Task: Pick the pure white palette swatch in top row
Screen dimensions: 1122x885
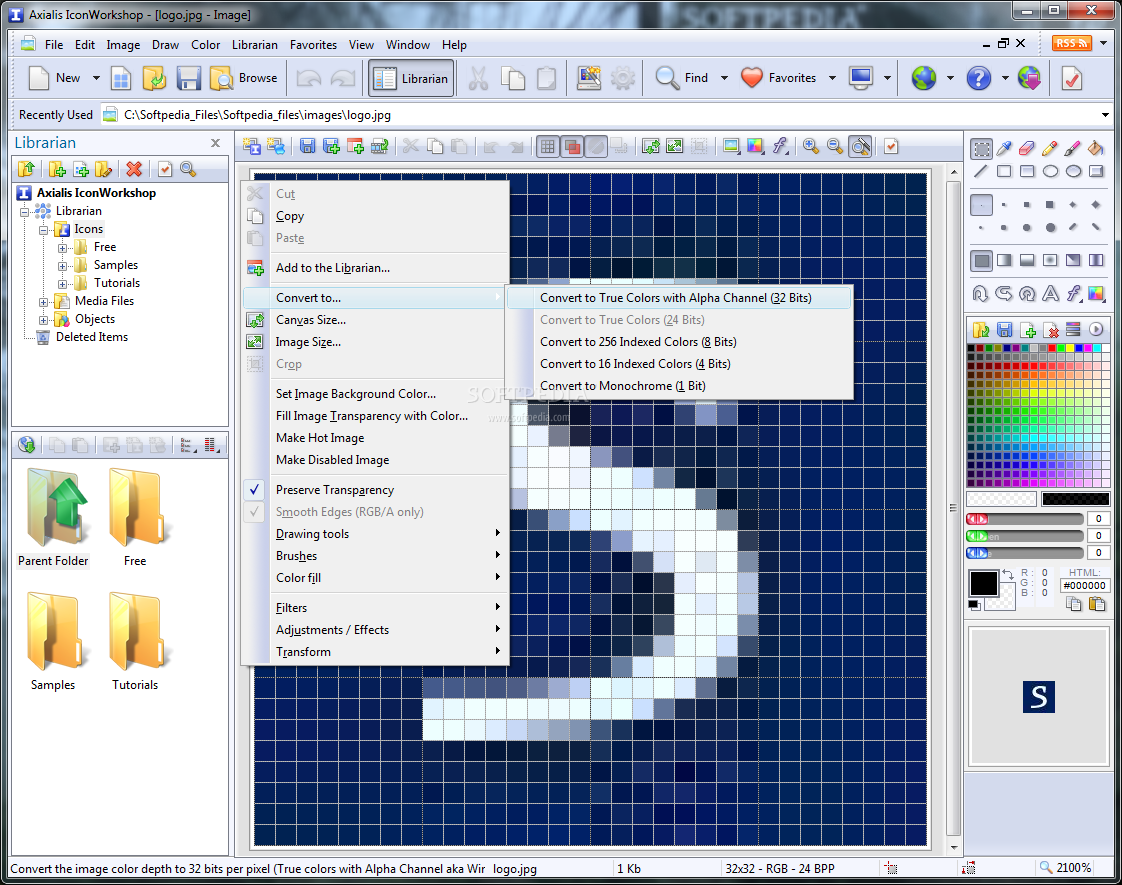Action: tap(1106, 348)
